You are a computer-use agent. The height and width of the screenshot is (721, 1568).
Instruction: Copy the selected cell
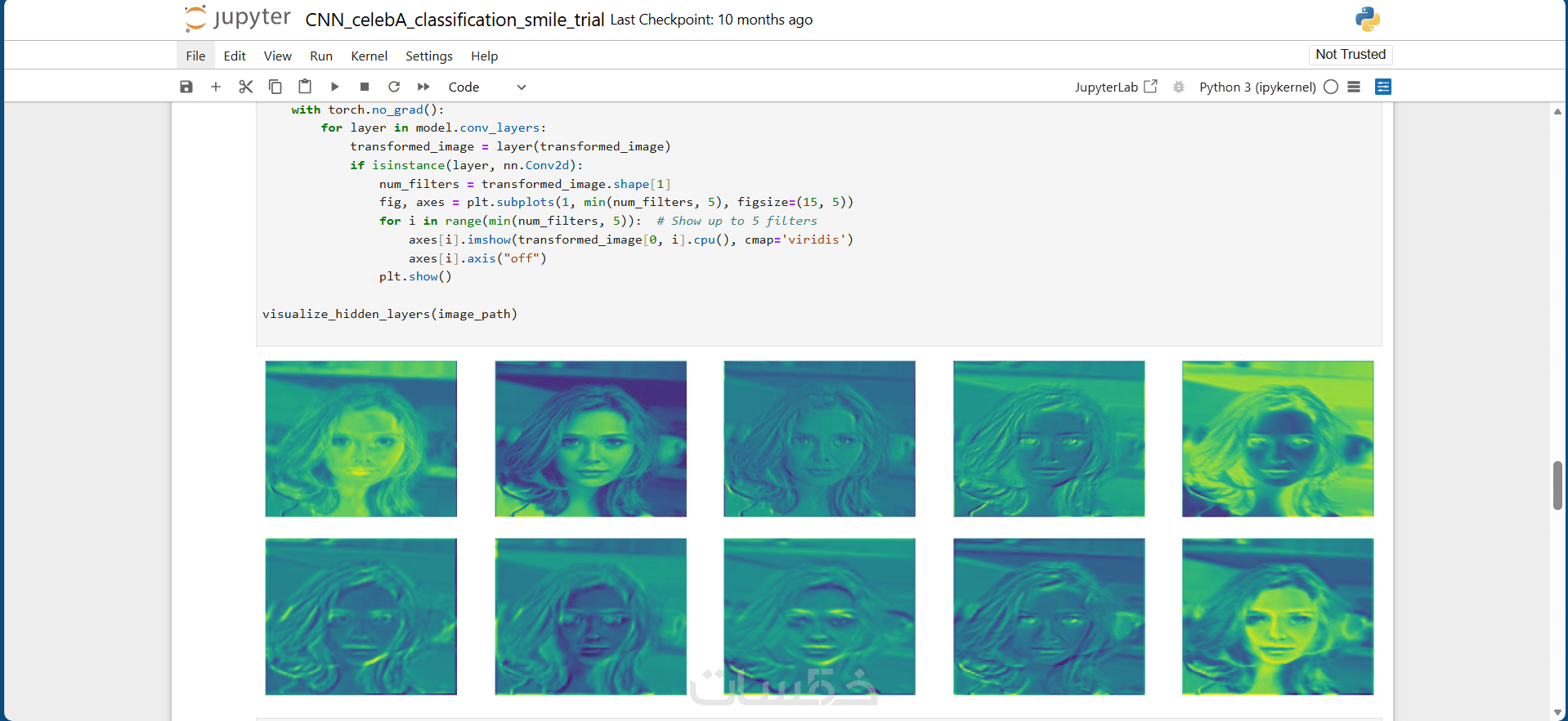(276, 87)
